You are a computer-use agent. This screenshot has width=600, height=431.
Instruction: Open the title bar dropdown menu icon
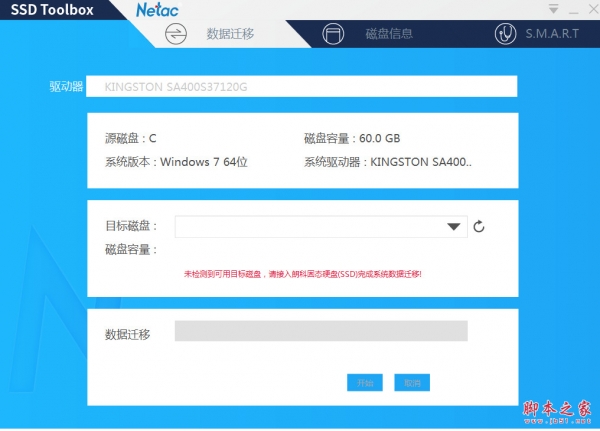(553, 9)
